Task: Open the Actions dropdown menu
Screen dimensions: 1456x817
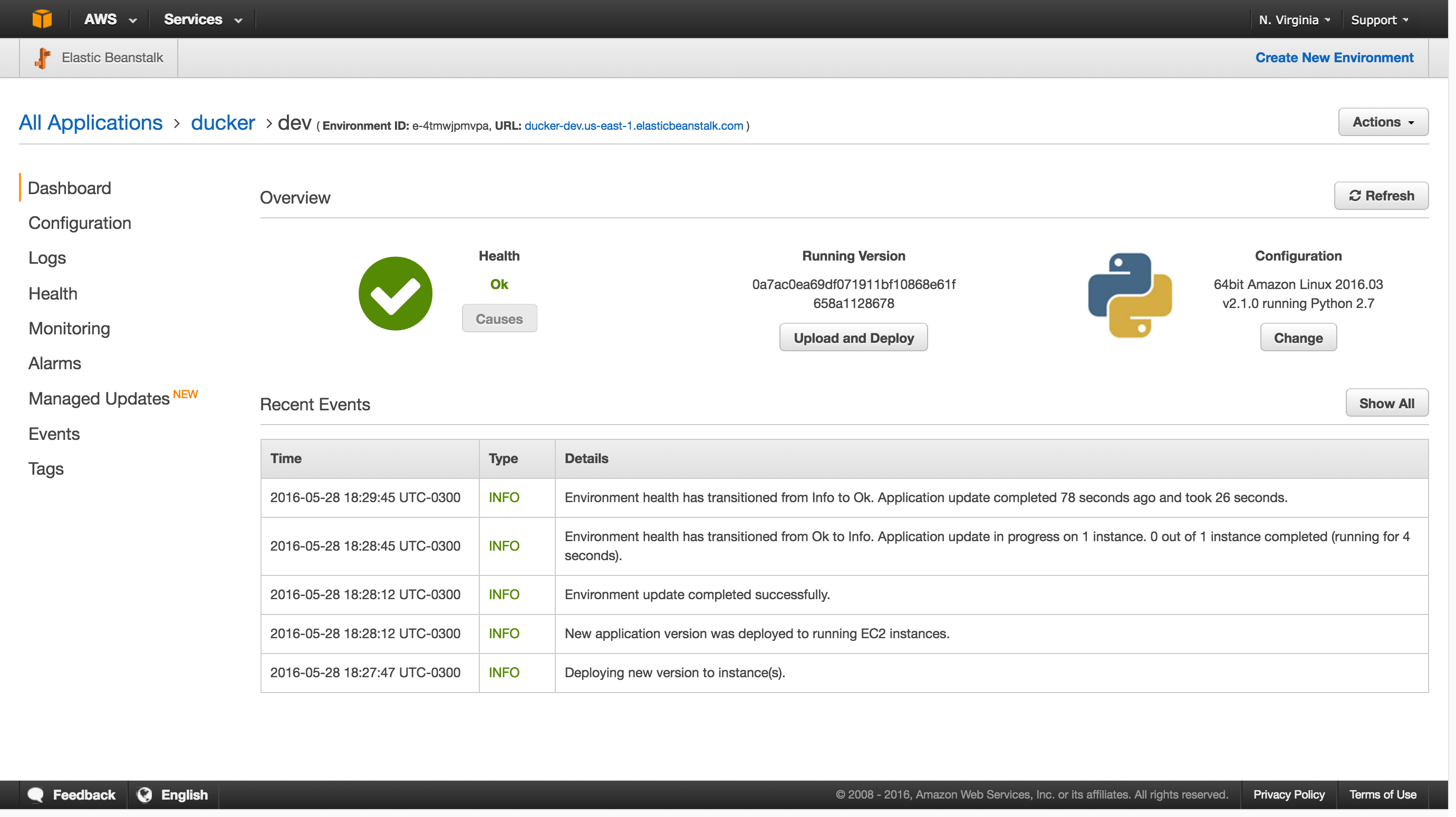Action: (1383, 122)
